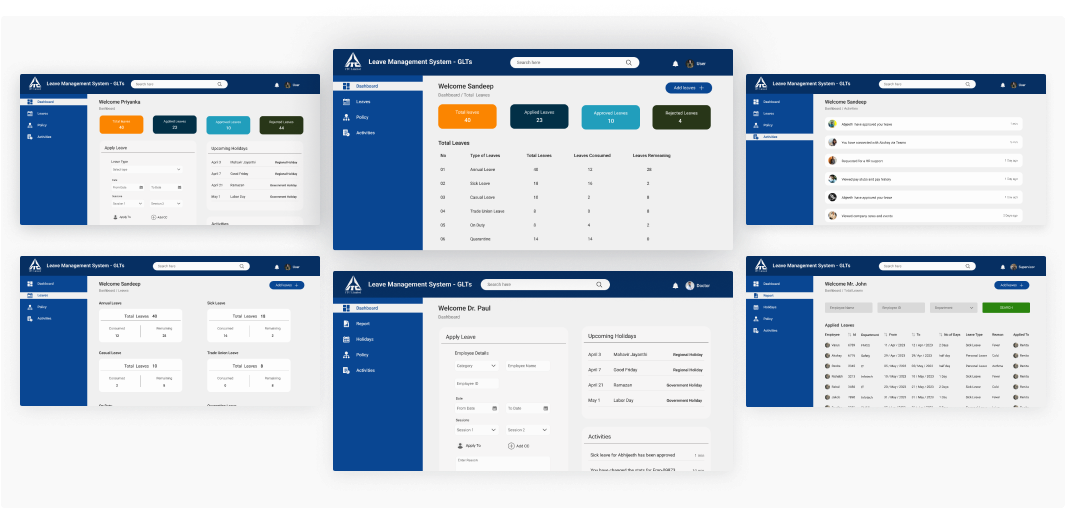The height and width of the screenshot is (508, 1066).
Task: Click Holidays calendar icon in Dr. Paul's sidebar
Action: click(345, 339)
